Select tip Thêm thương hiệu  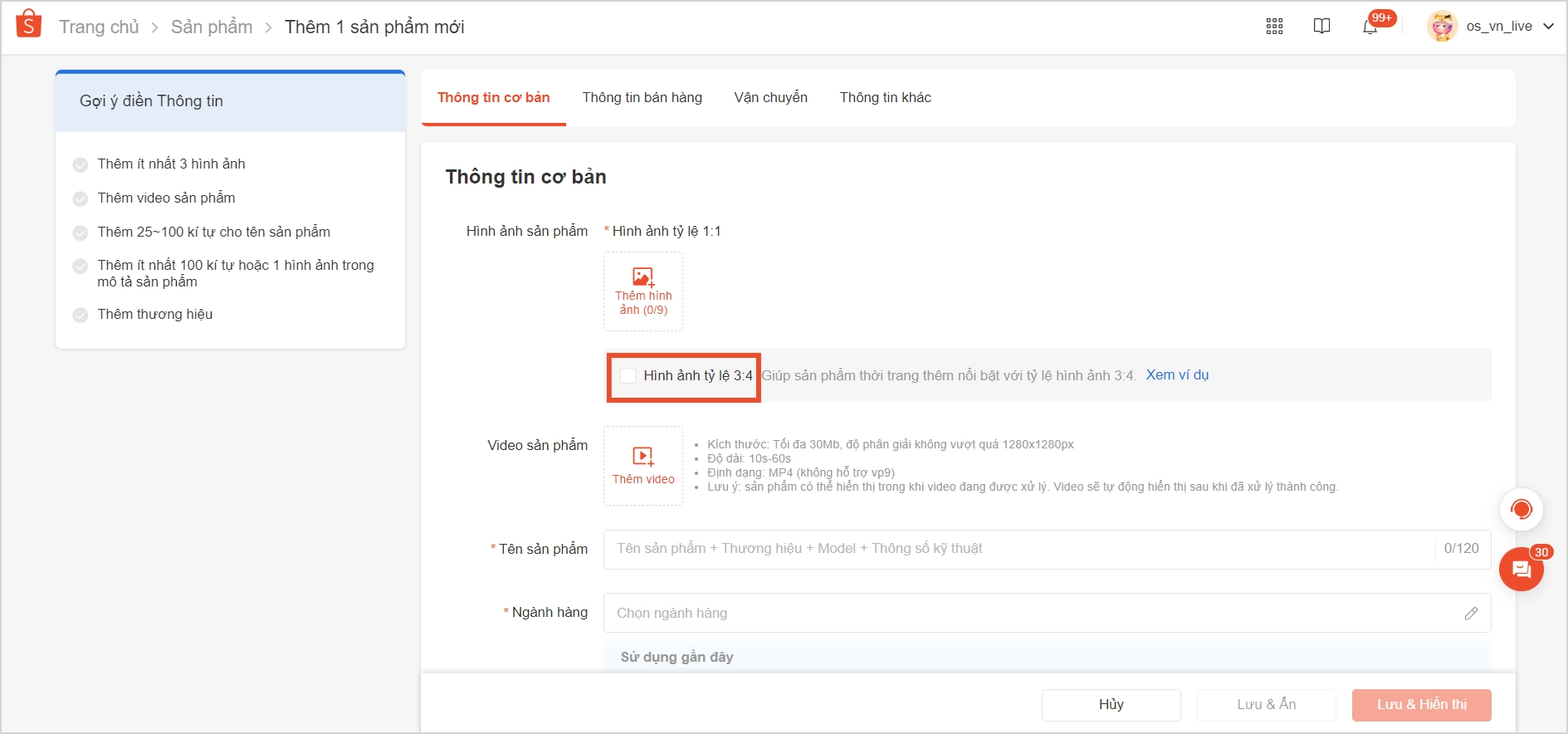(x=155, y=315)
